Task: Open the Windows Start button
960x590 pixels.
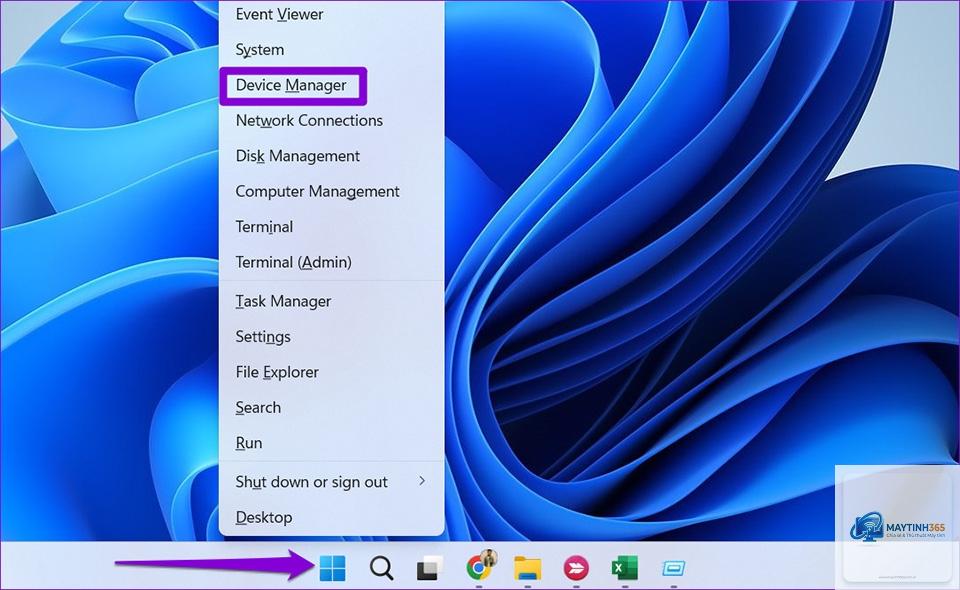Action: 332,568
